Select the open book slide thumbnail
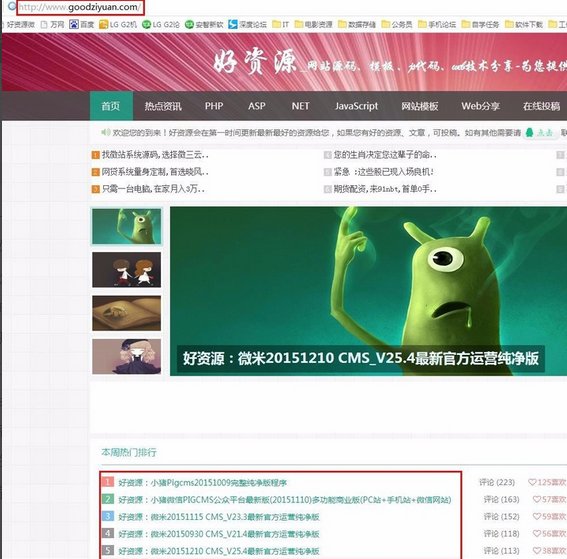 (x=127, y=313)
